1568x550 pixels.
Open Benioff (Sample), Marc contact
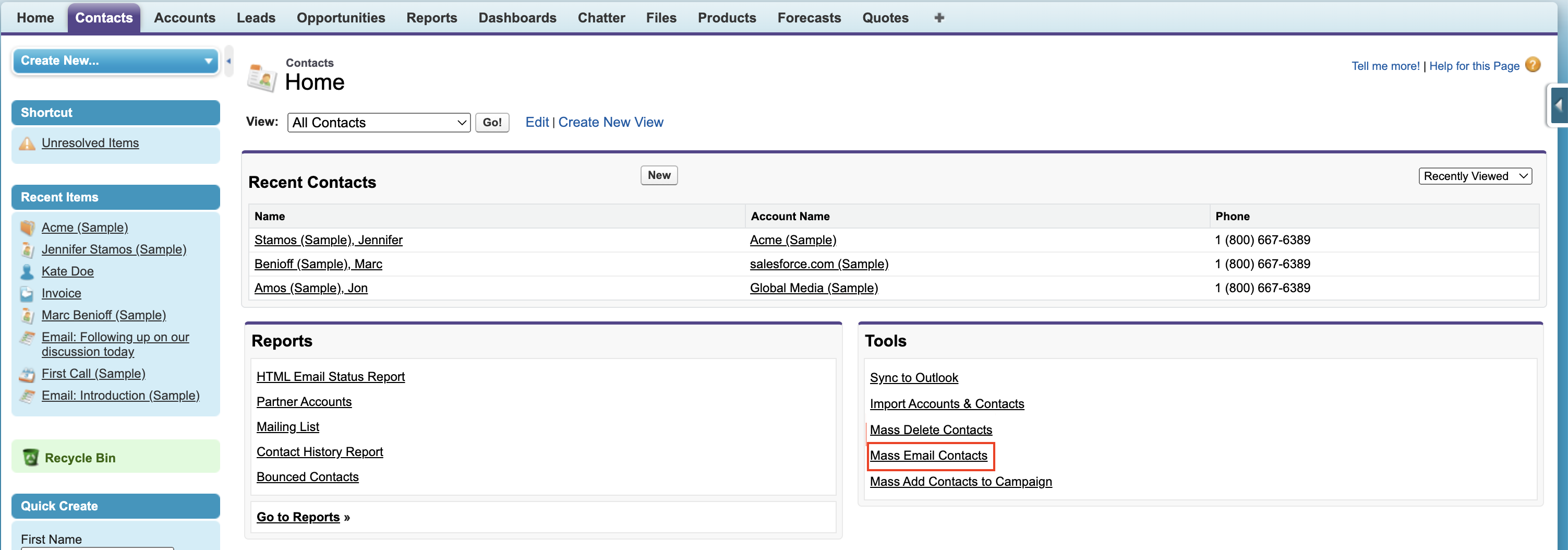(318, 265)
